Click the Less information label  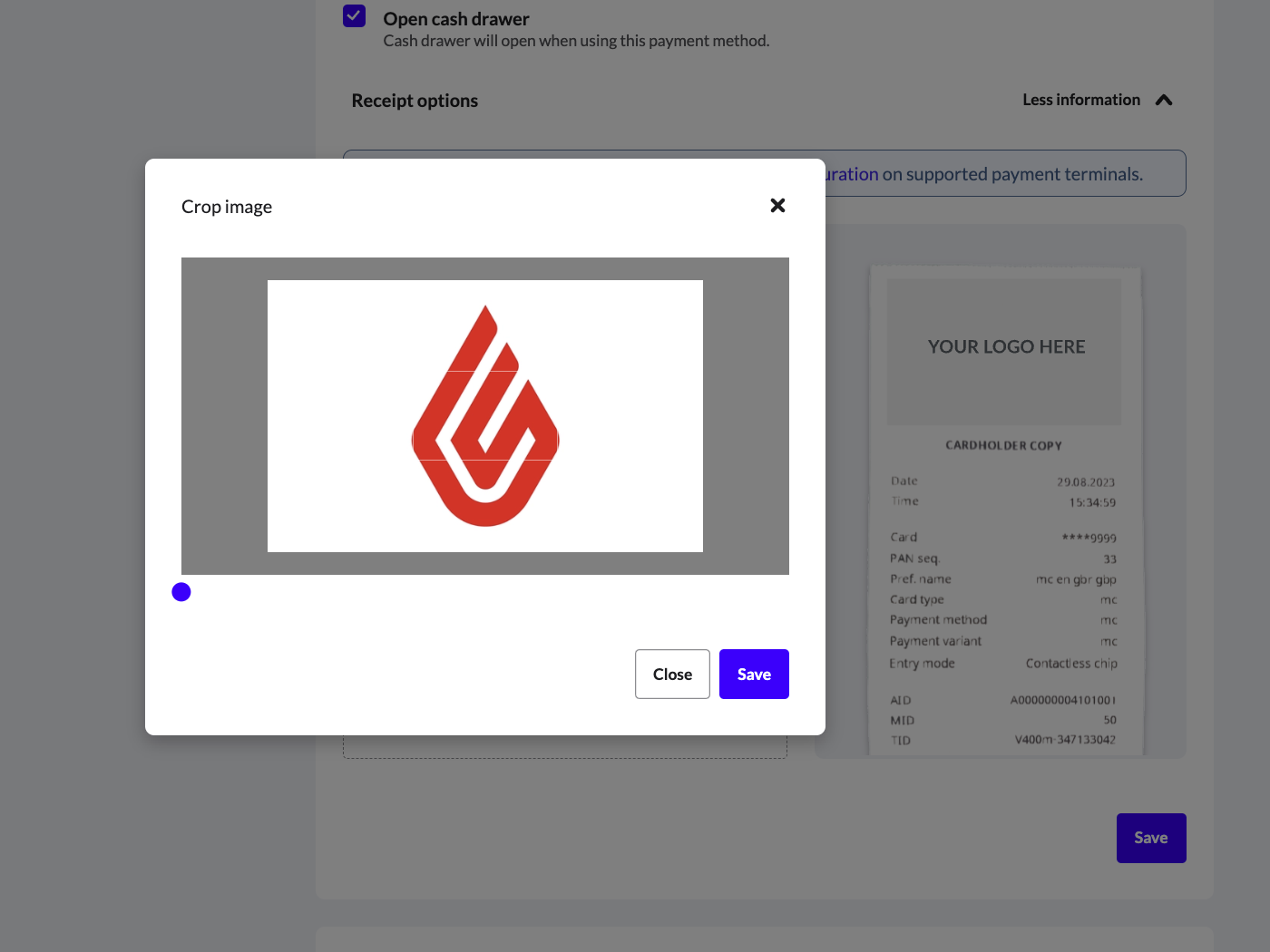[1081, 100]
